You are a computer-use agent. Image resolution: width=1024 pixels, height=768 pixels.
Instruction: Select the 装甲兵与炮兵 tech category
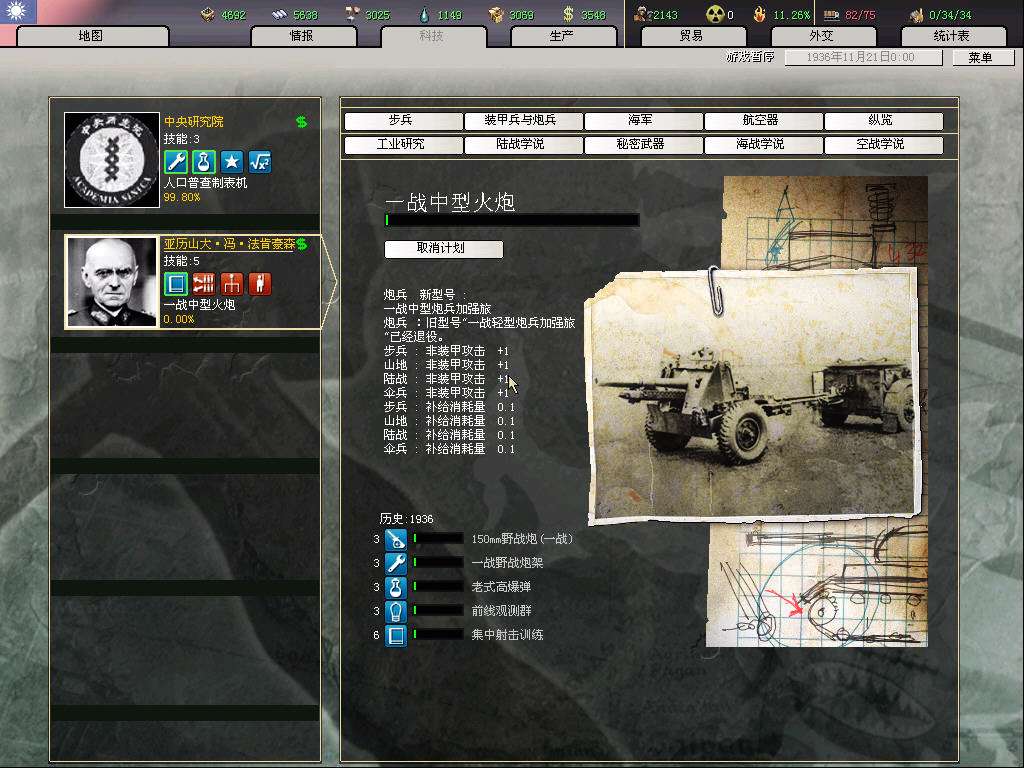[x=523, y=120]
